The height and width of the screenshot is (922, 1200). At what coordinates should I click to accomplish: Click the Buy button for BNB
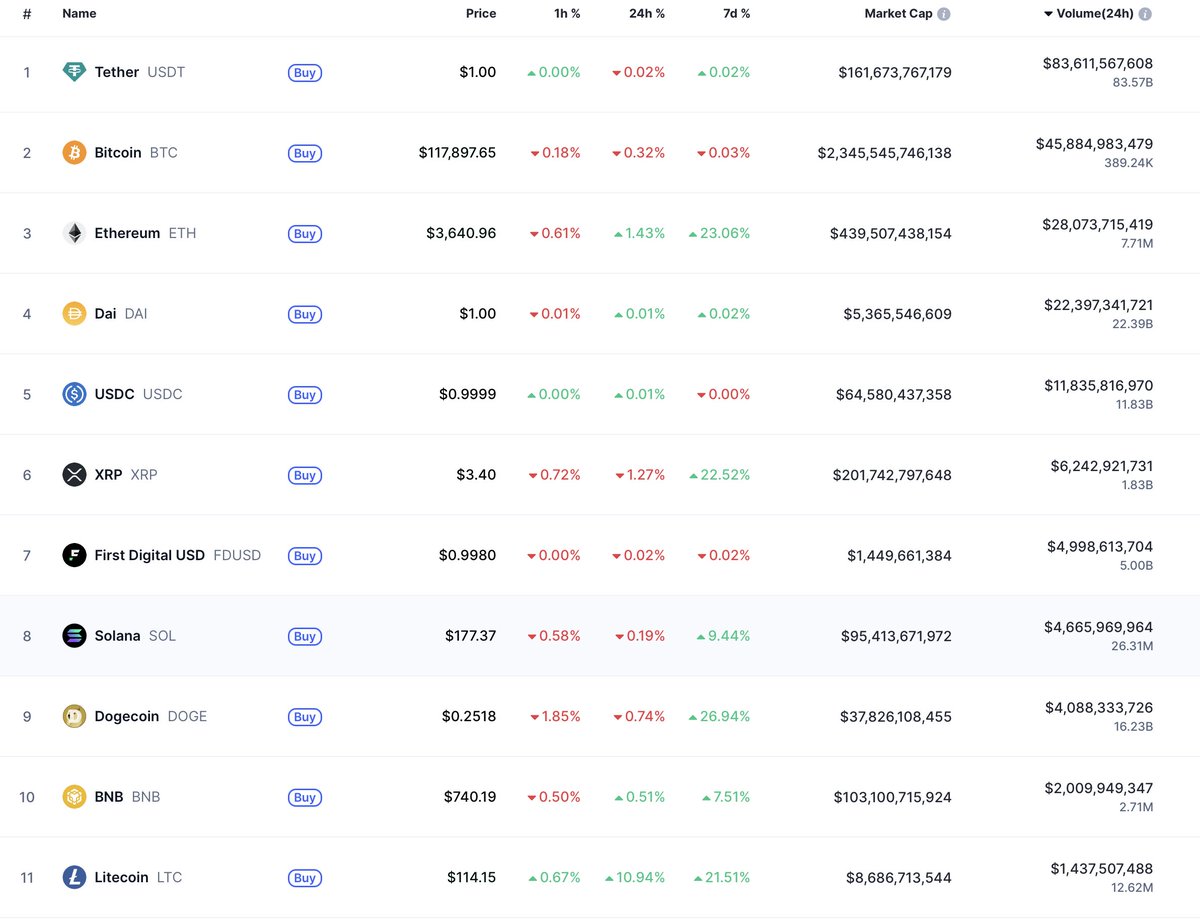pyautogui.click(x=305, y=797)
